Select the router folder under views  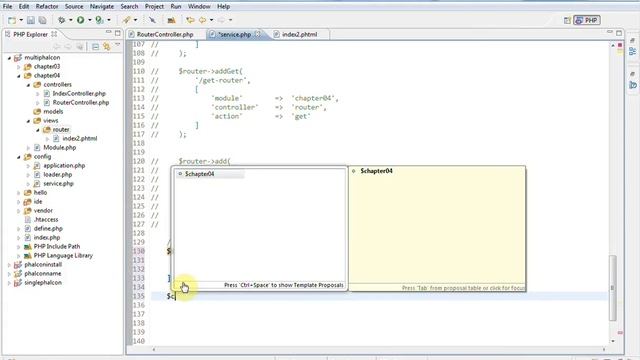[60, 129]
